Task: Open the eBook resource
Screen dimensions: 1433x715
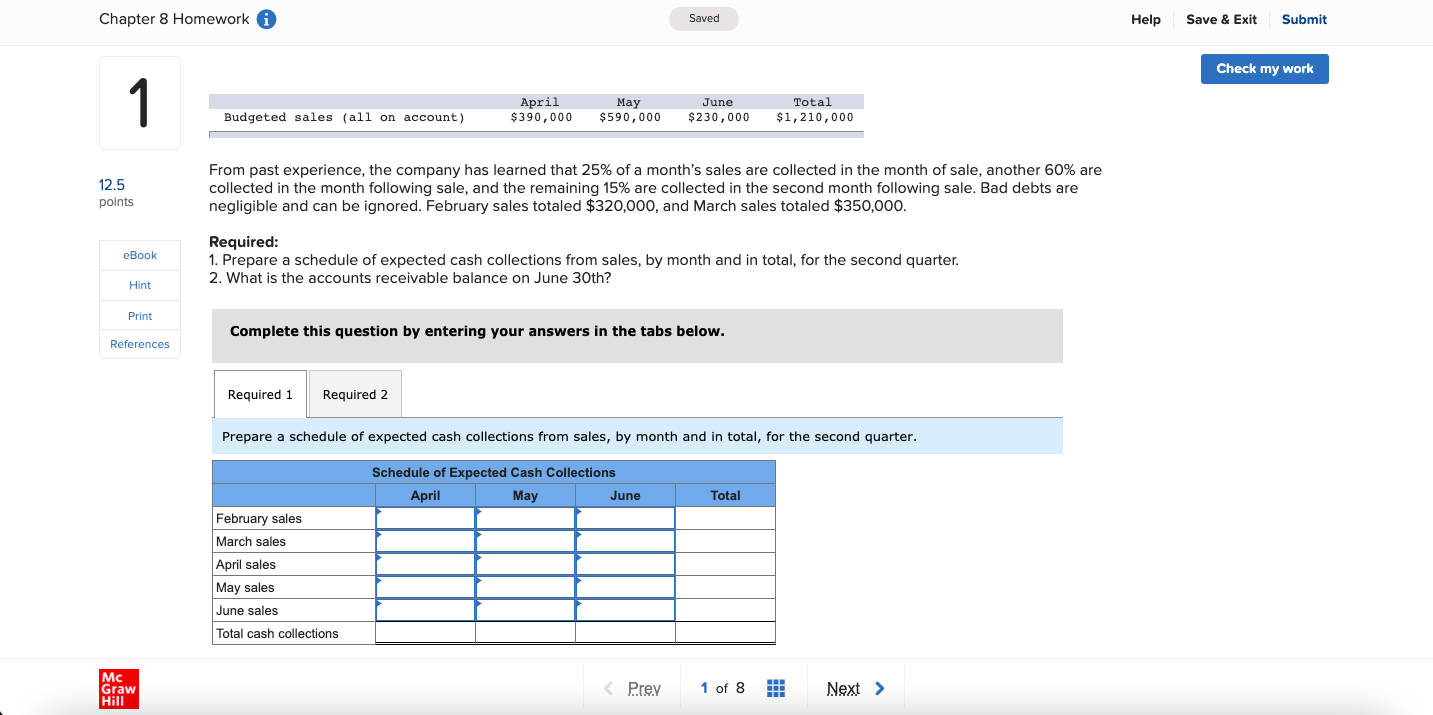Action: [139, 255]
